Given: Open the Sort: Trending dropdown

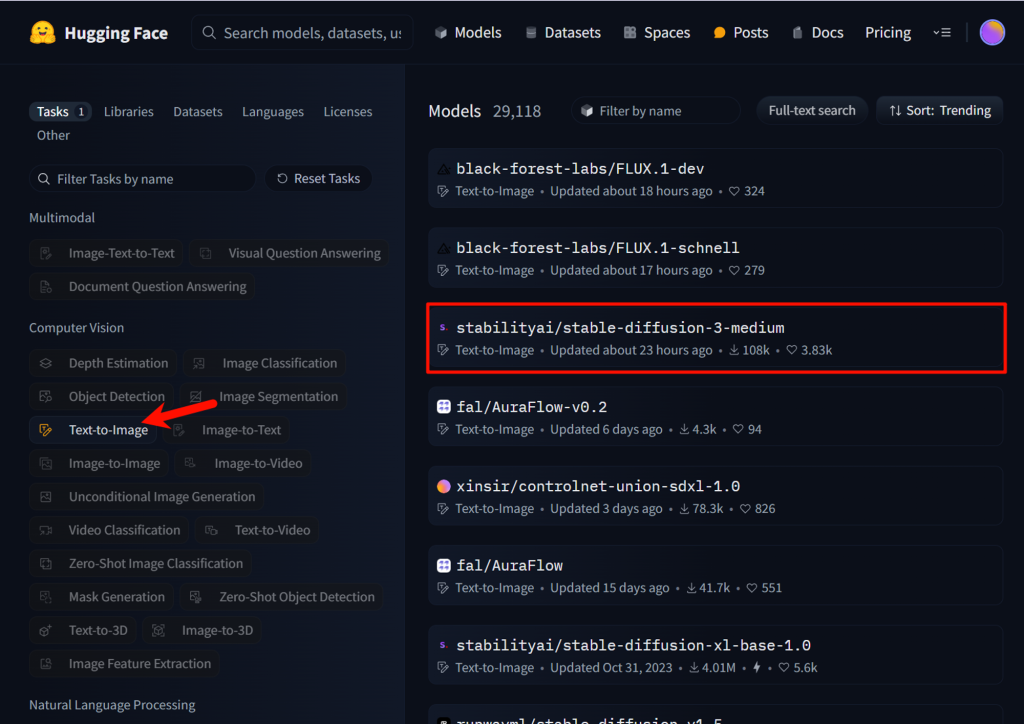Looking at the screenshot, I should [939, 111].
